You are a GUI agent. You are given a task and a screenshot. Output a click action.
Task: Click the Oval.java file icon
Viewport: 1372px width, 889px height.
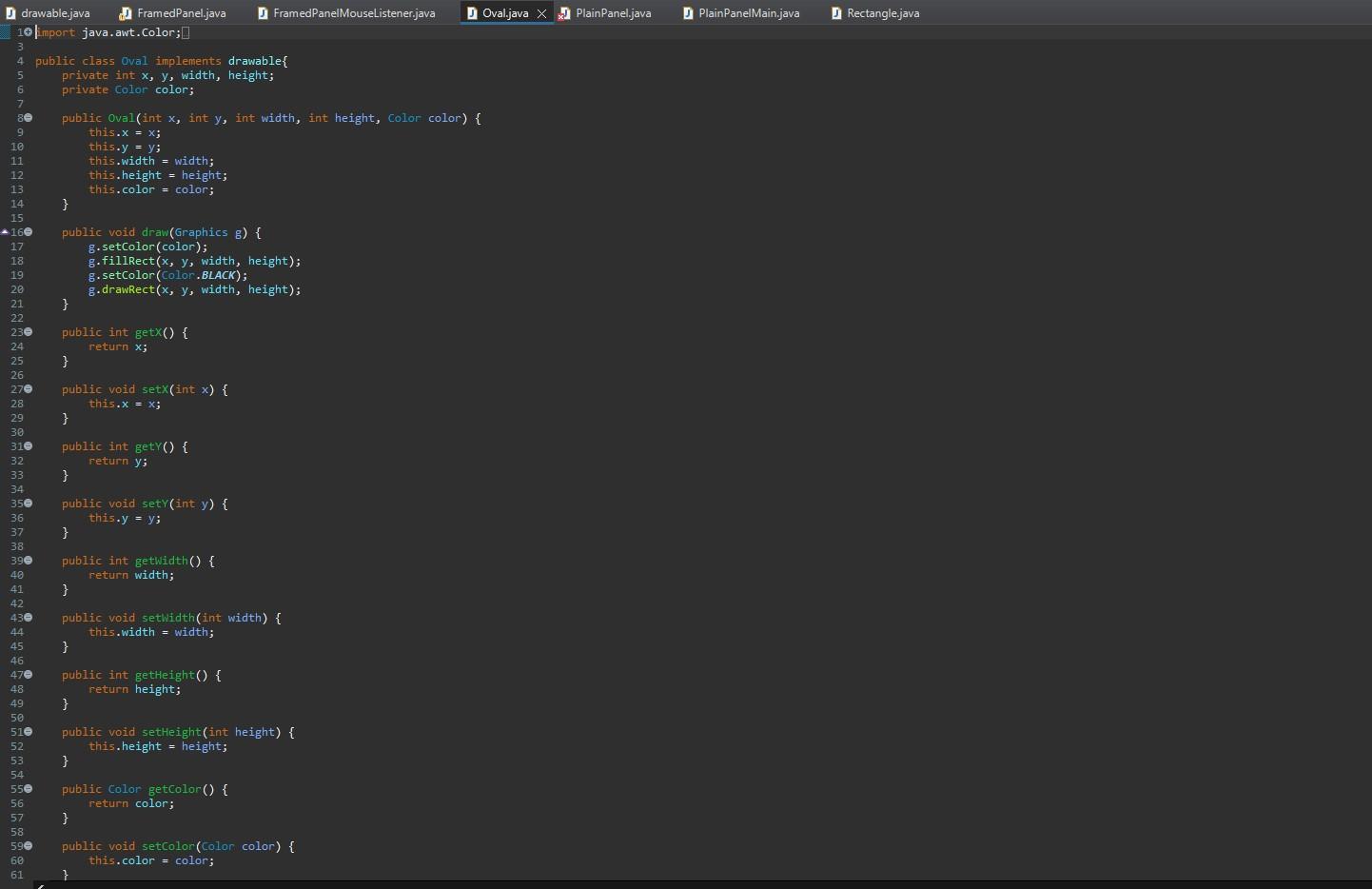coord(472,13)
